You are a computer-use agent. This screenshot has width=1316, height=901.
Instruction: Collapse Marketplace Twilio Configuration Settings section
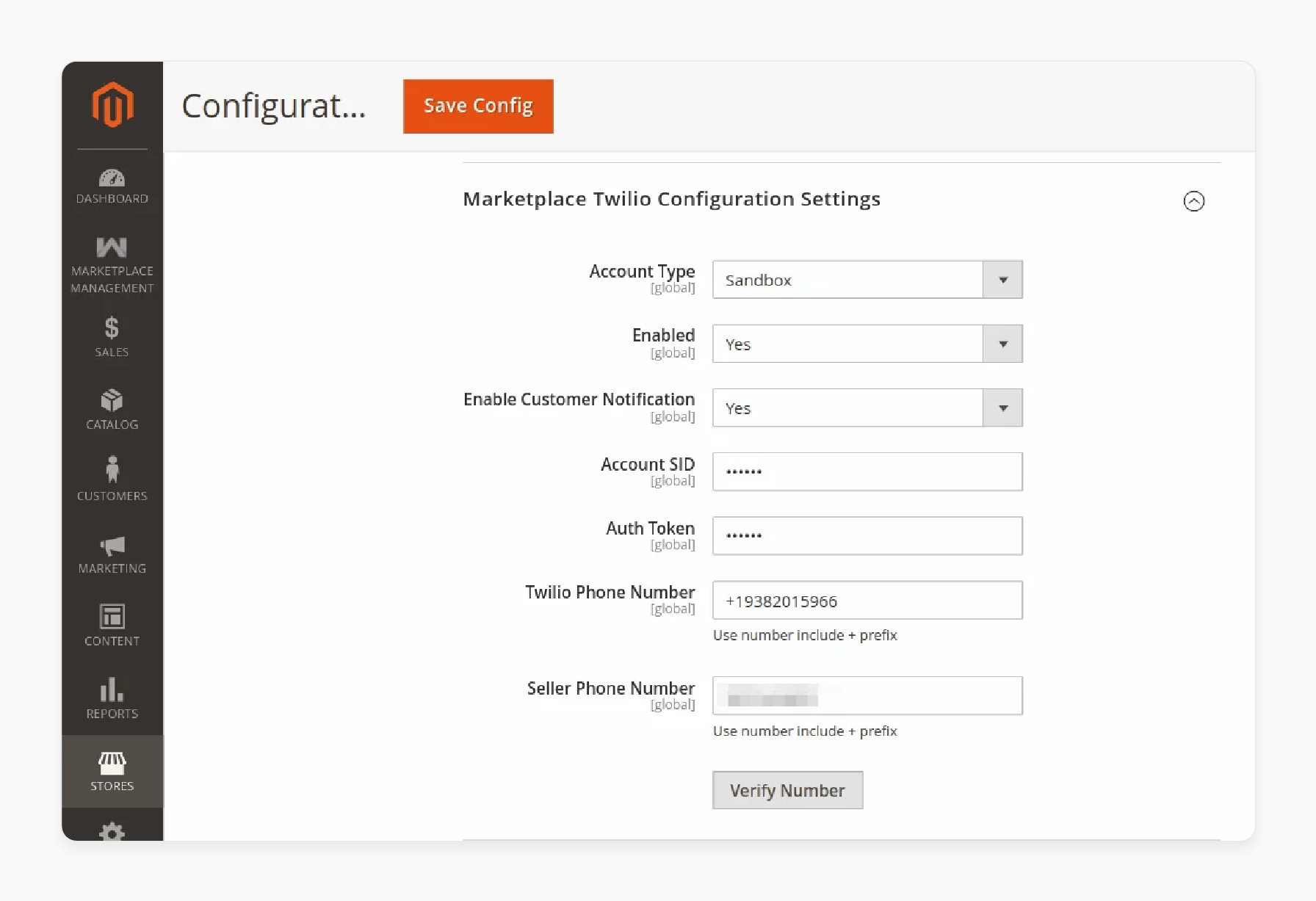1194,200
